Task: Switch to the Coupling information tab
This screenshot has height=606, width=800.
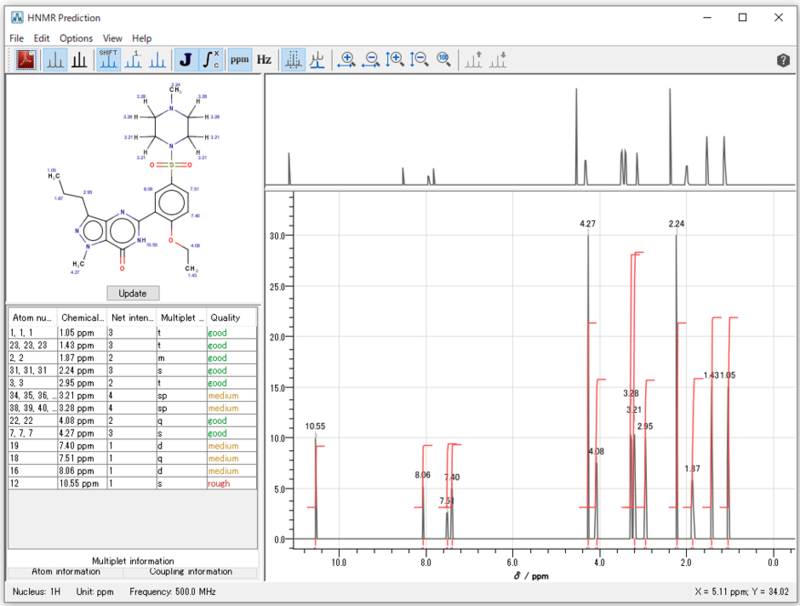Action: [190, 572]
